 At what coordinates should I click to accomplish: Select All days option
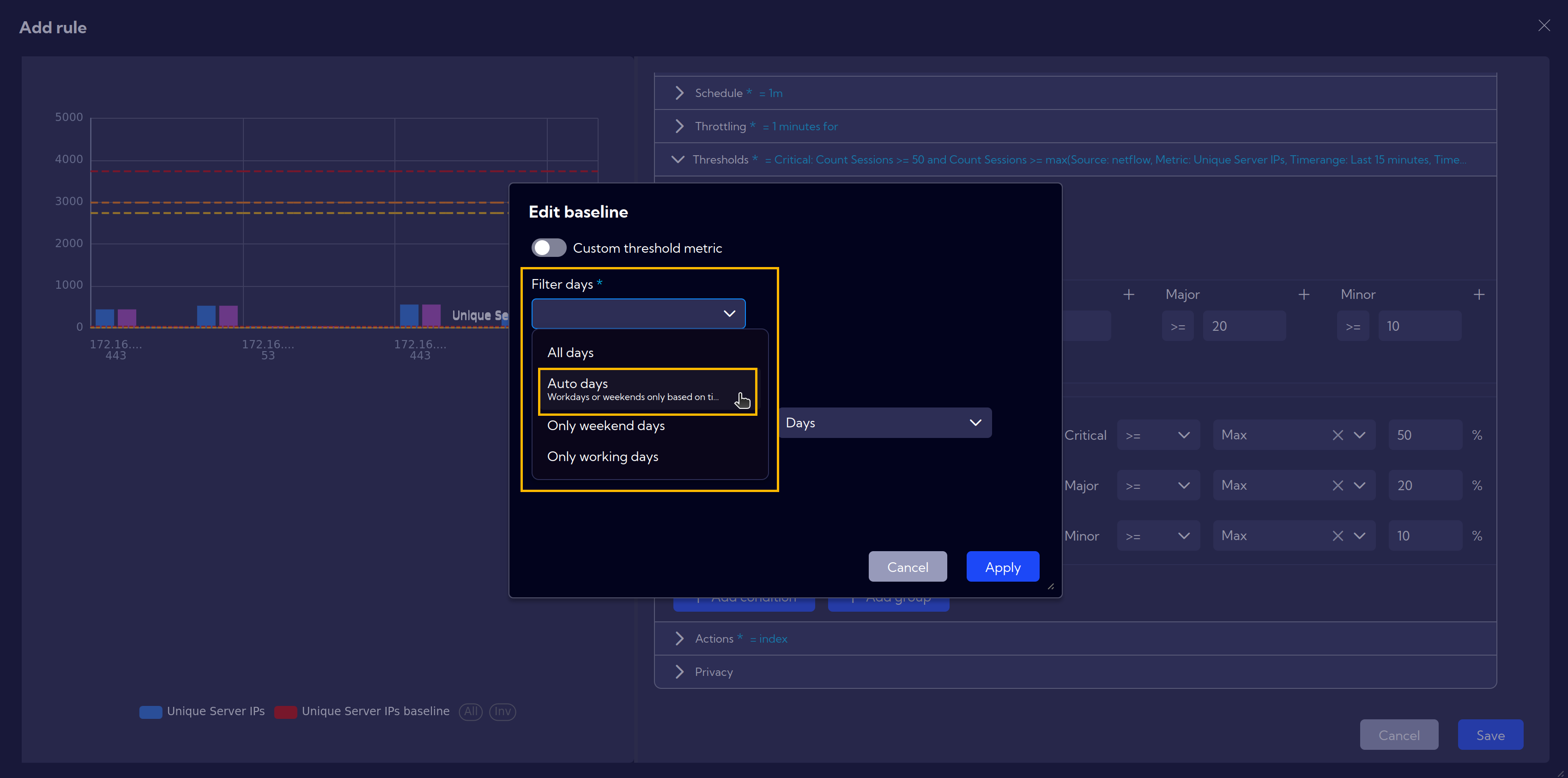click(649, 353)
